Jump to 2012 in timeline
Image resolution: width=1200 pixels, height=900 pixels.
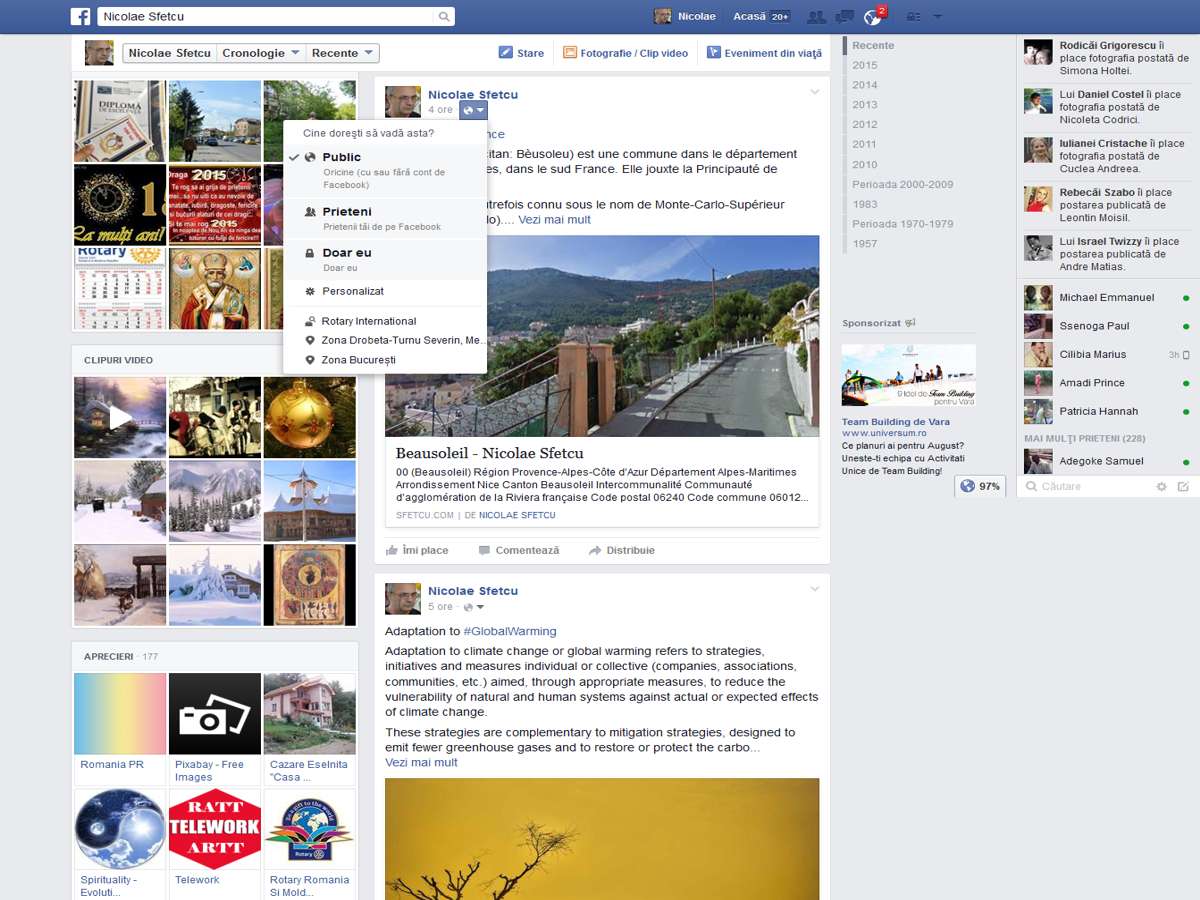(865, 124)
